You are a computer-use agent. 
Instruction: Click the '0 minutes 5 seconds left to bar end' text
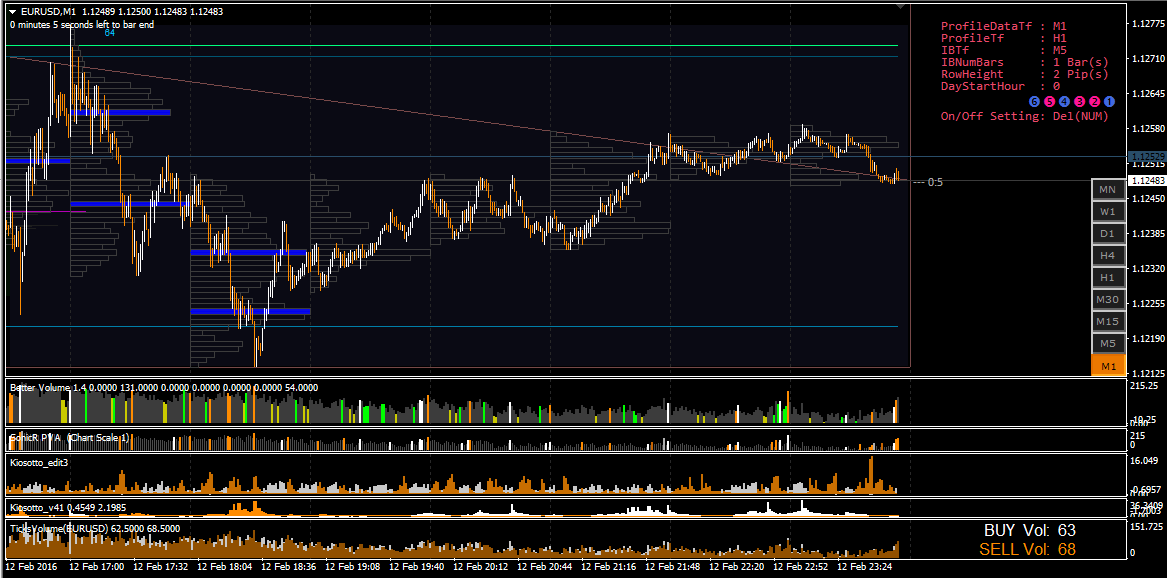click(x=82, y=25)
